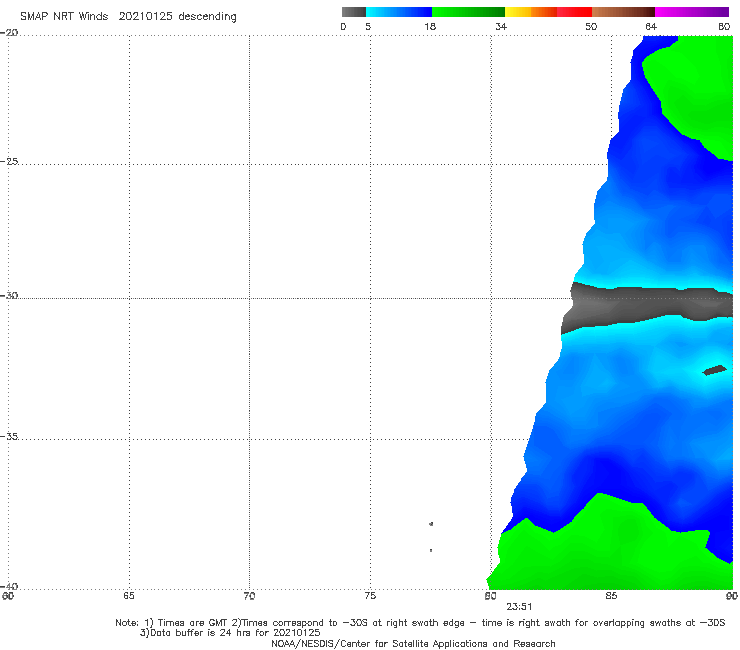Click the color bar label "50"
The height and width of the screenshot is (650, 740).
coord(591,27)
